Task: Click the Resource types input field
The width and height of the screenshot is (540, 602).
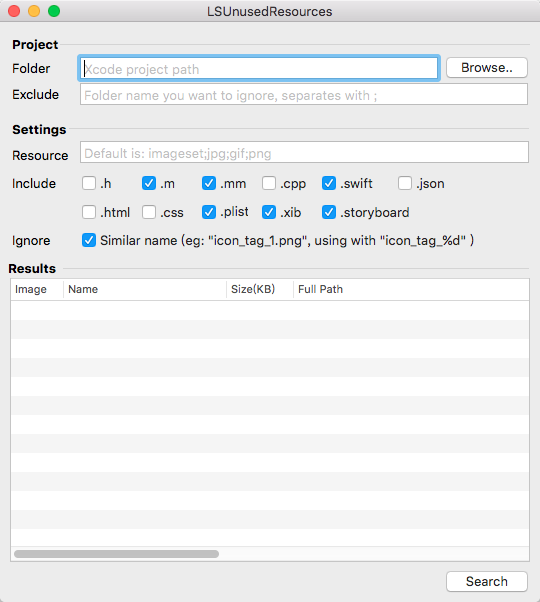Action: pos(304,152)
